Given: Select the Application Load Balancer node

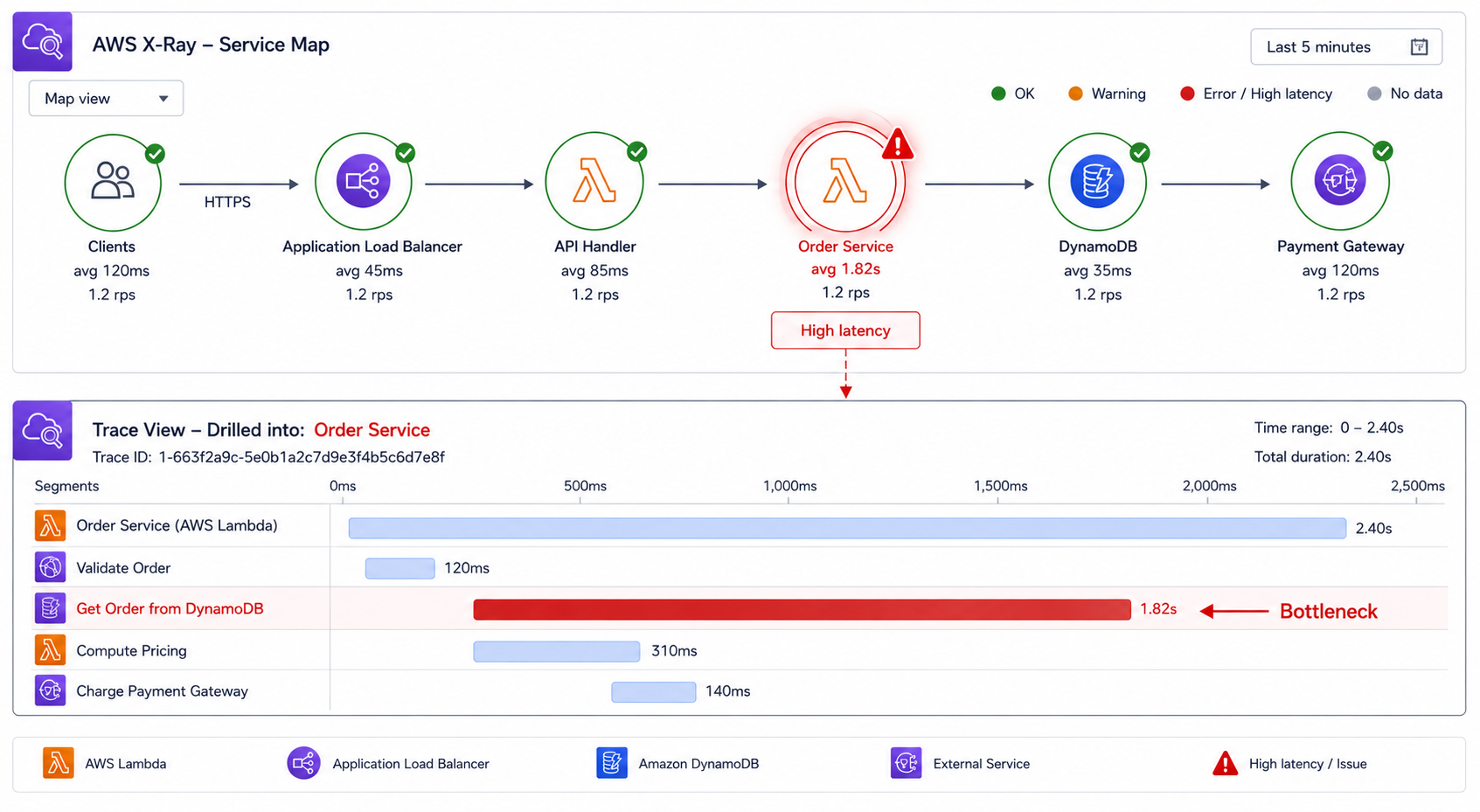Looking at the screenshot, I should coord(364,182).
